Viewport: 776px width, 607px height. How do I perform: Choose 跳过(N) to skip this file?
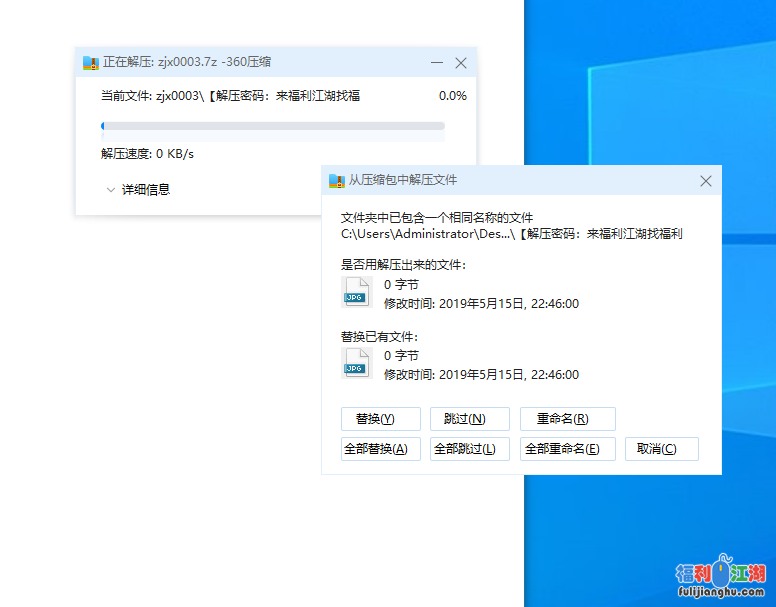pos(469,419)
